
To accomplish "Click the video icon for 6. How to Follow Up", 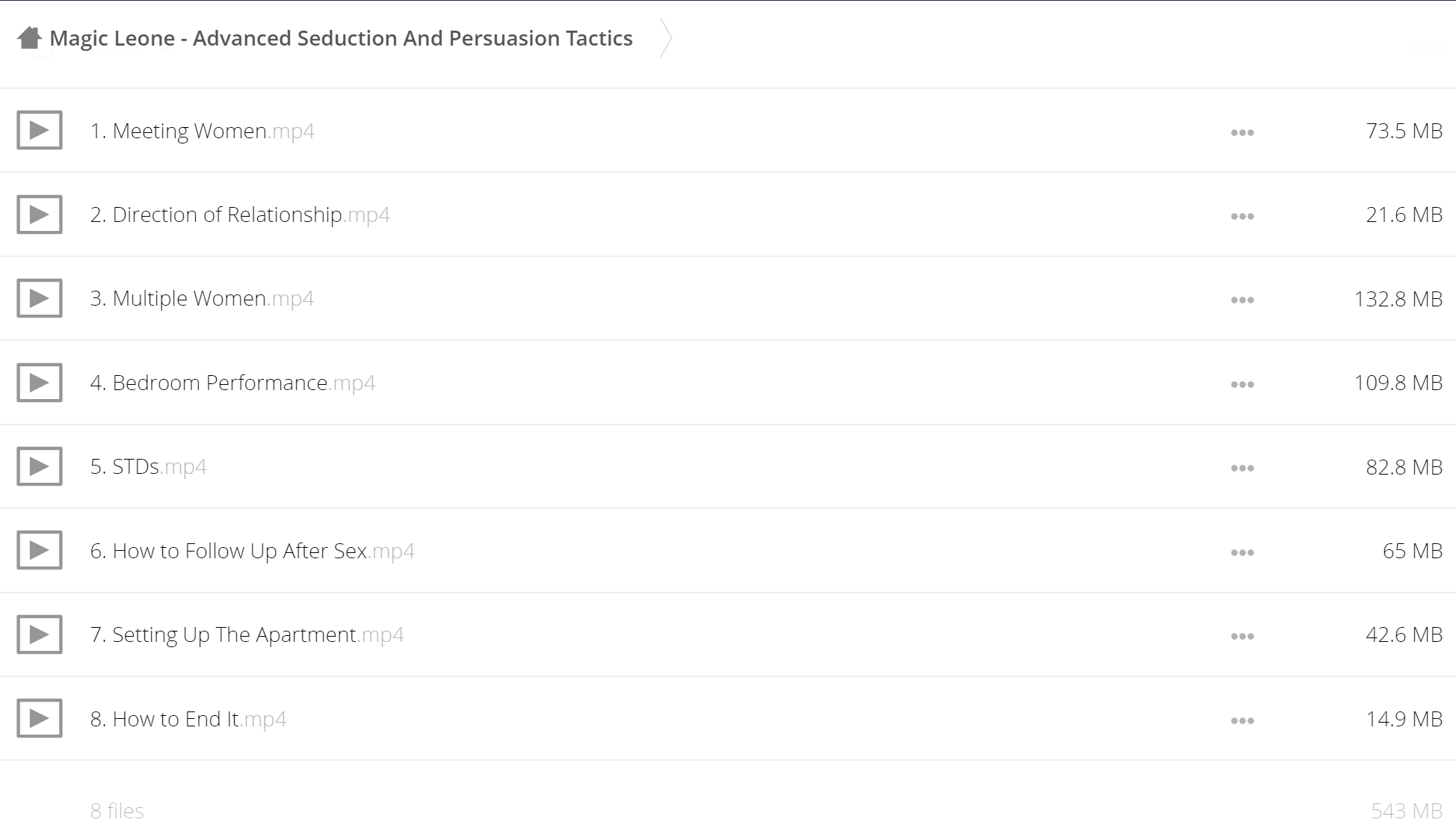I will pos(40,550).
